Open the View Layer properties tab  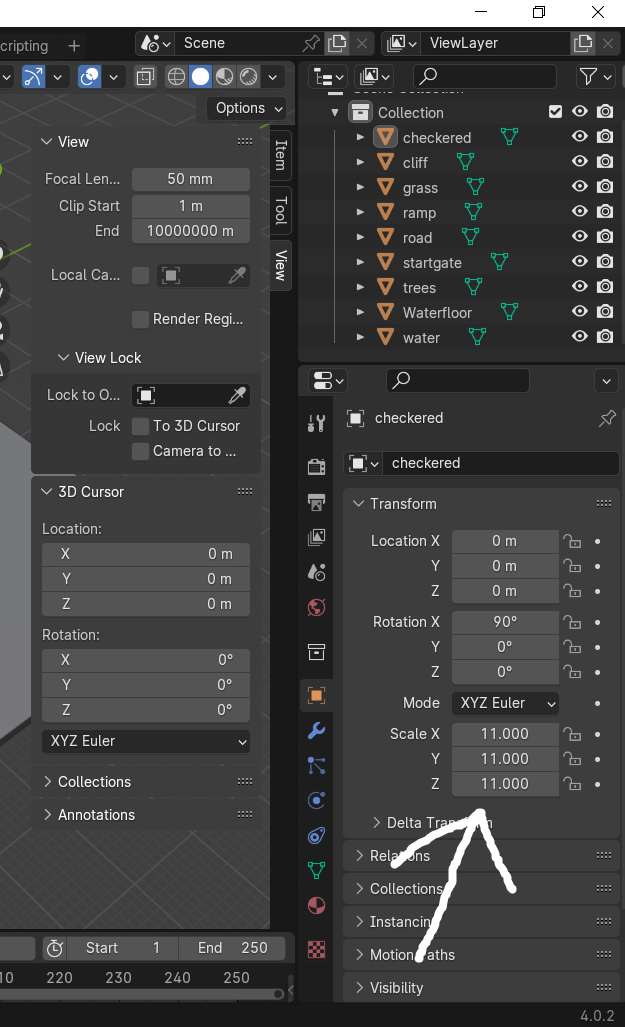point(316,537)
